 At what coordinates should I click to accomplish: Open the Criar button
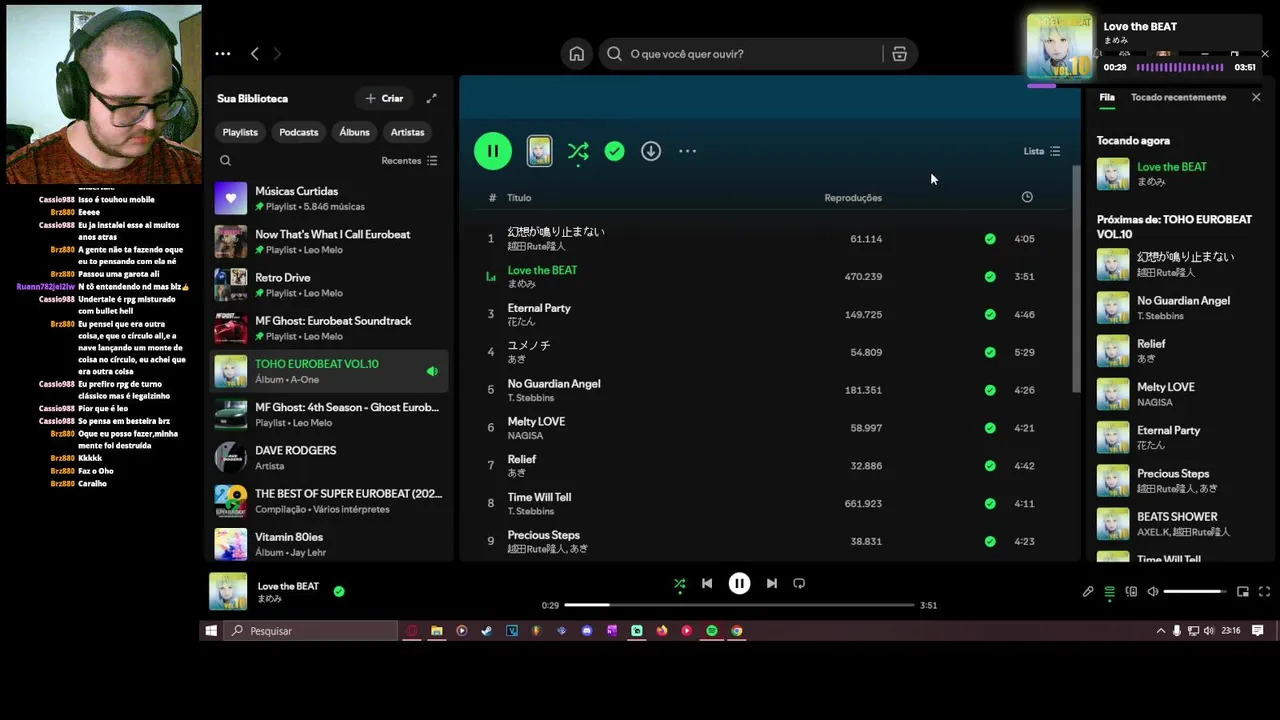(384, 98)
